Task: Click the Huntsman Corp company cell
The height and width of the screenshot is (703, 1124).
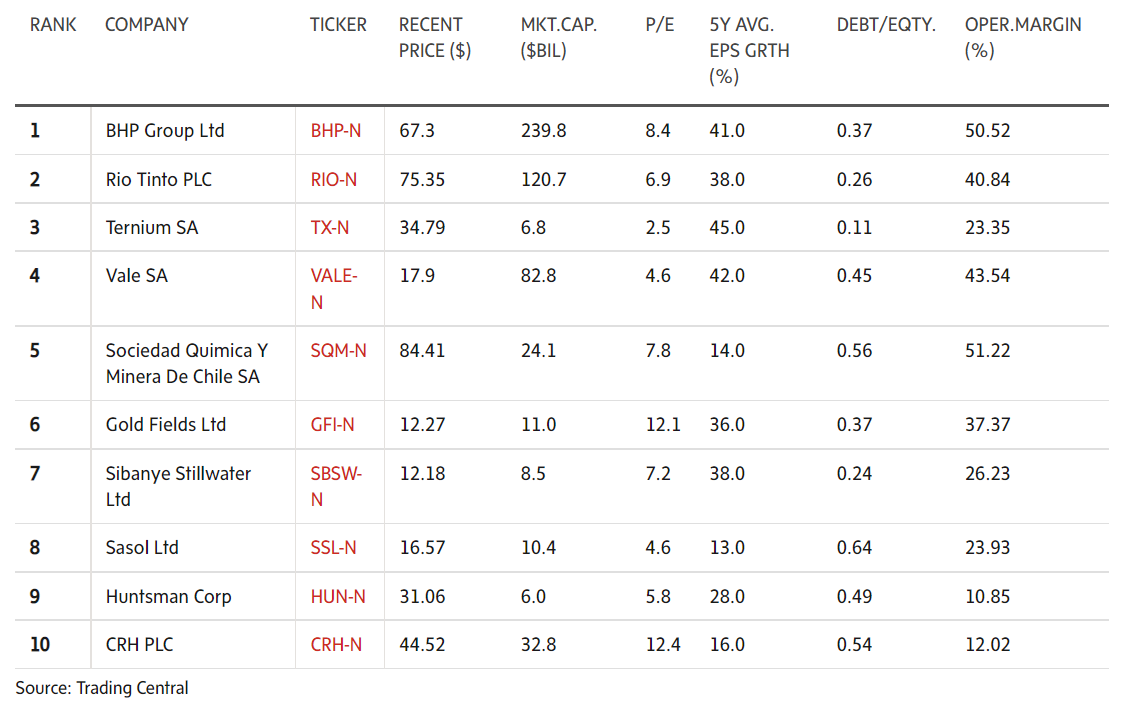Action: [168, 597]
